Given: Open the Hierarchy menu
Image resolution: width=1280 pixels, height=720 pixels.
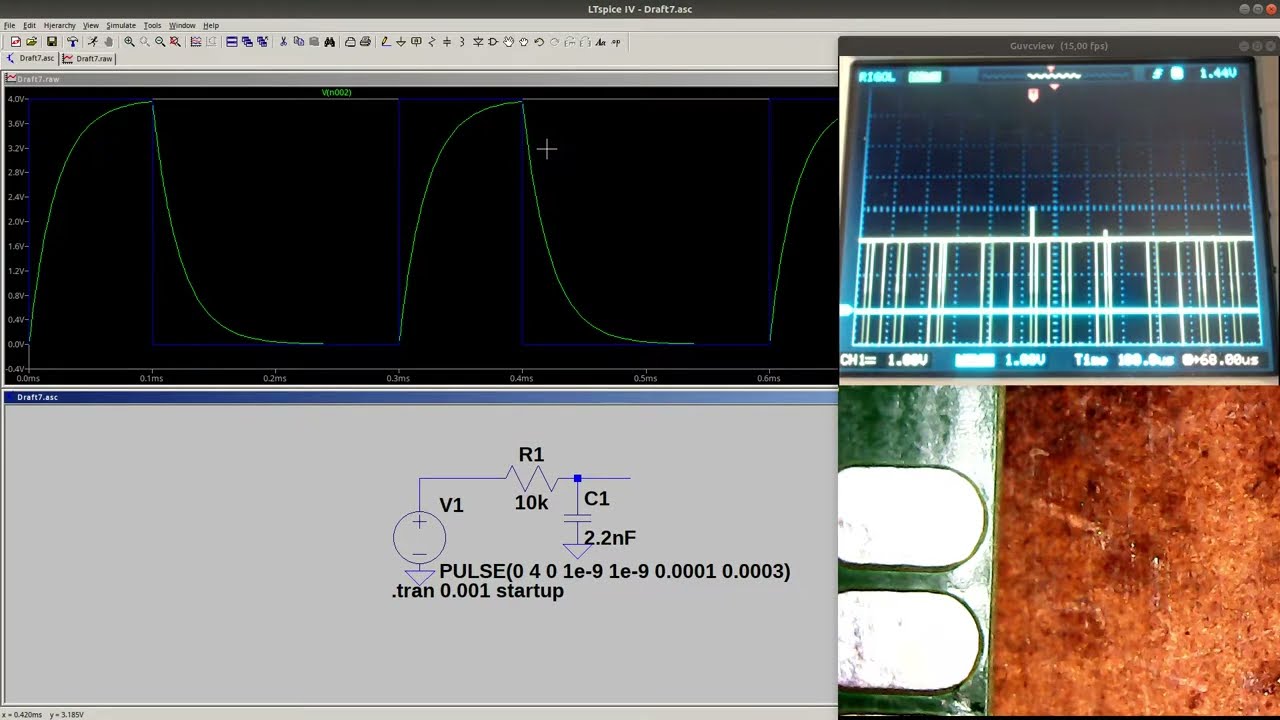Looking at the screenshot, I should (x=60, y=25).
